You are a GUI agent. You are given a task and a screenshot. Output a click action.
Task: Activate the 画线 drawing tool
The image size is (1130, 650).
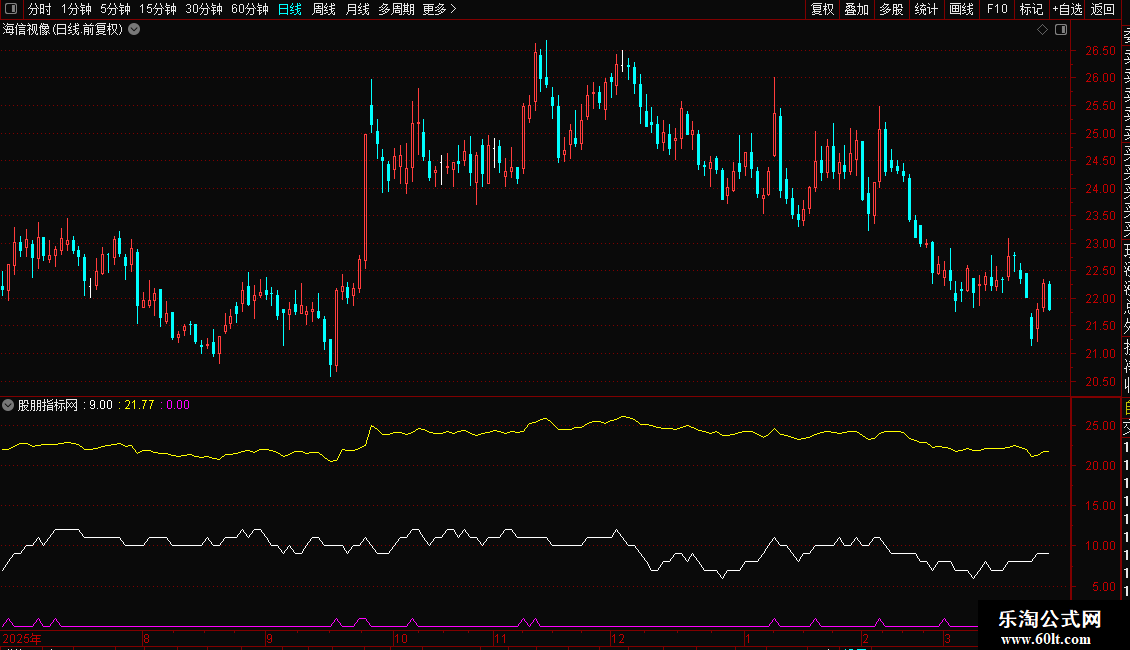pyautogui.click(x=961, y=9)
